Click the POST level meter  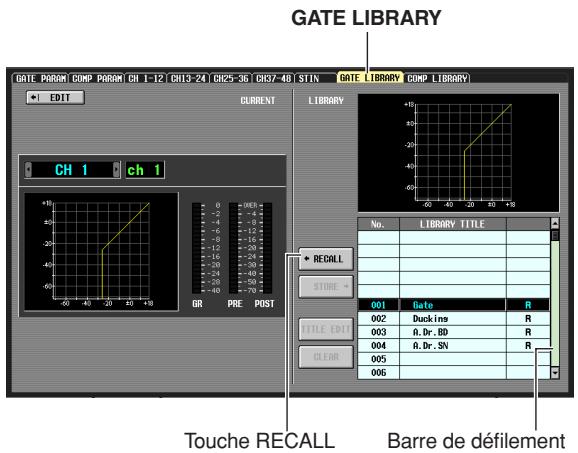pyautogui.click(x=268, y=248)
